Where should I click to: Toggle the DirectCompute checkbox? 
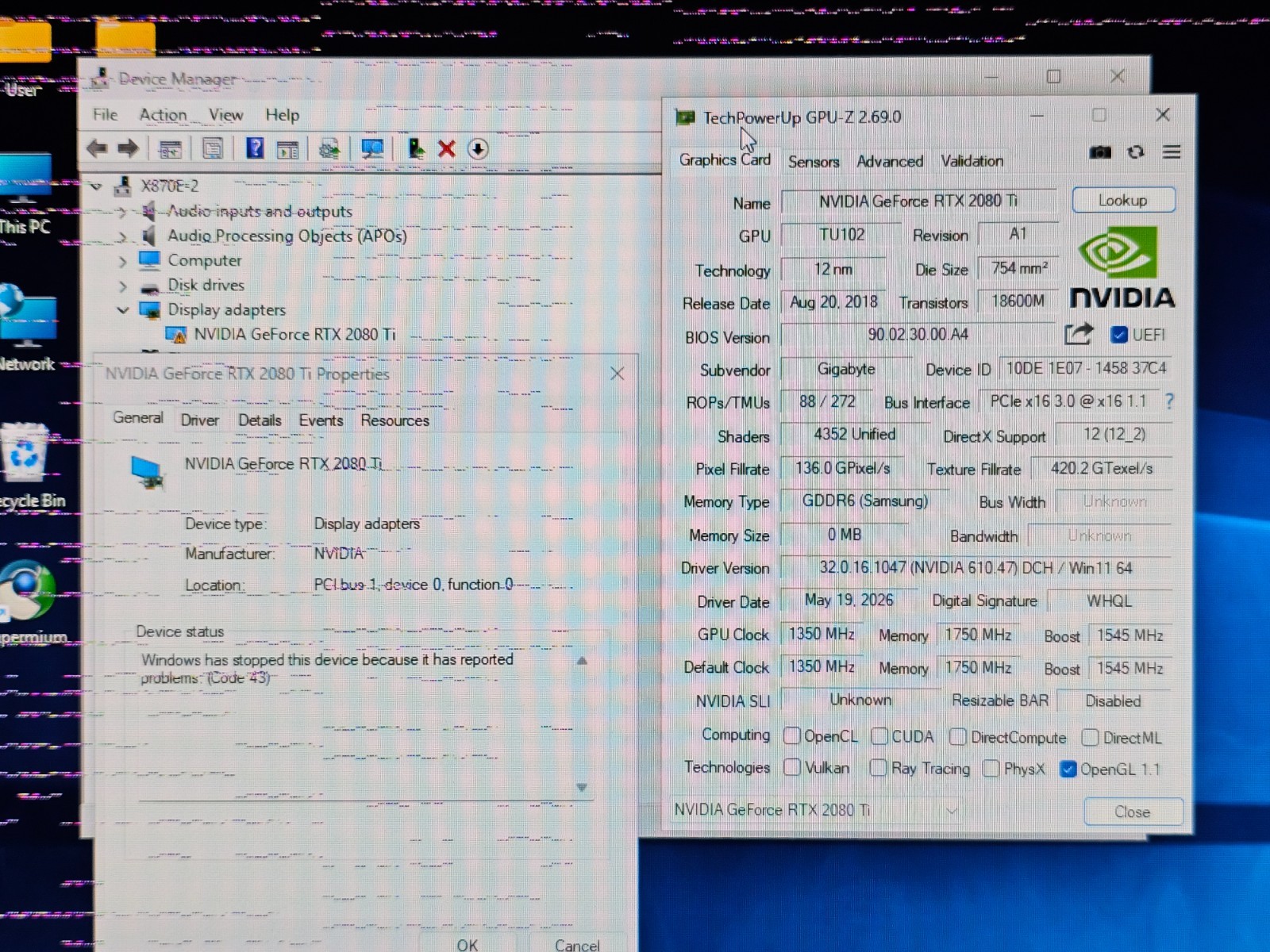coord(958,737)
